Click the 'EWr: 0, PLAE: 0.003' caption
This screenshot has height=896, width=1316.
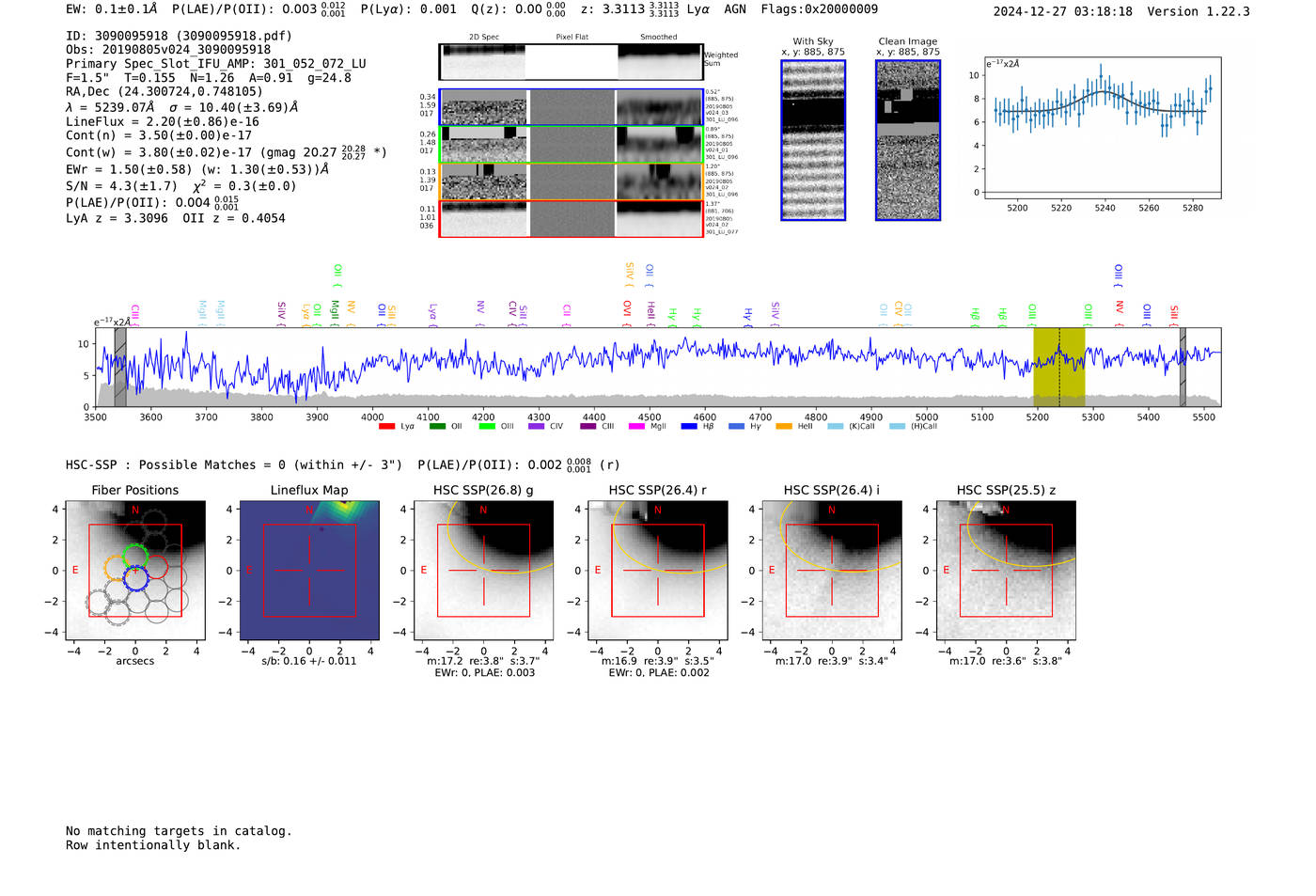pos(484,673)
